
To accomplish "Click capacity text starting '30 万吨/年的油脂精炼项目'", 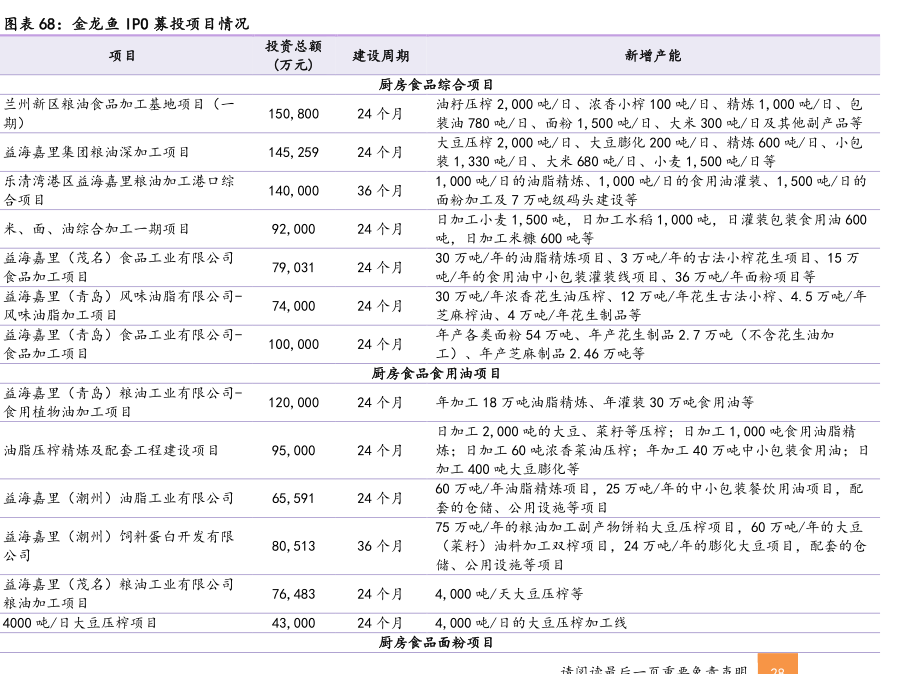I will click(648, 267).
